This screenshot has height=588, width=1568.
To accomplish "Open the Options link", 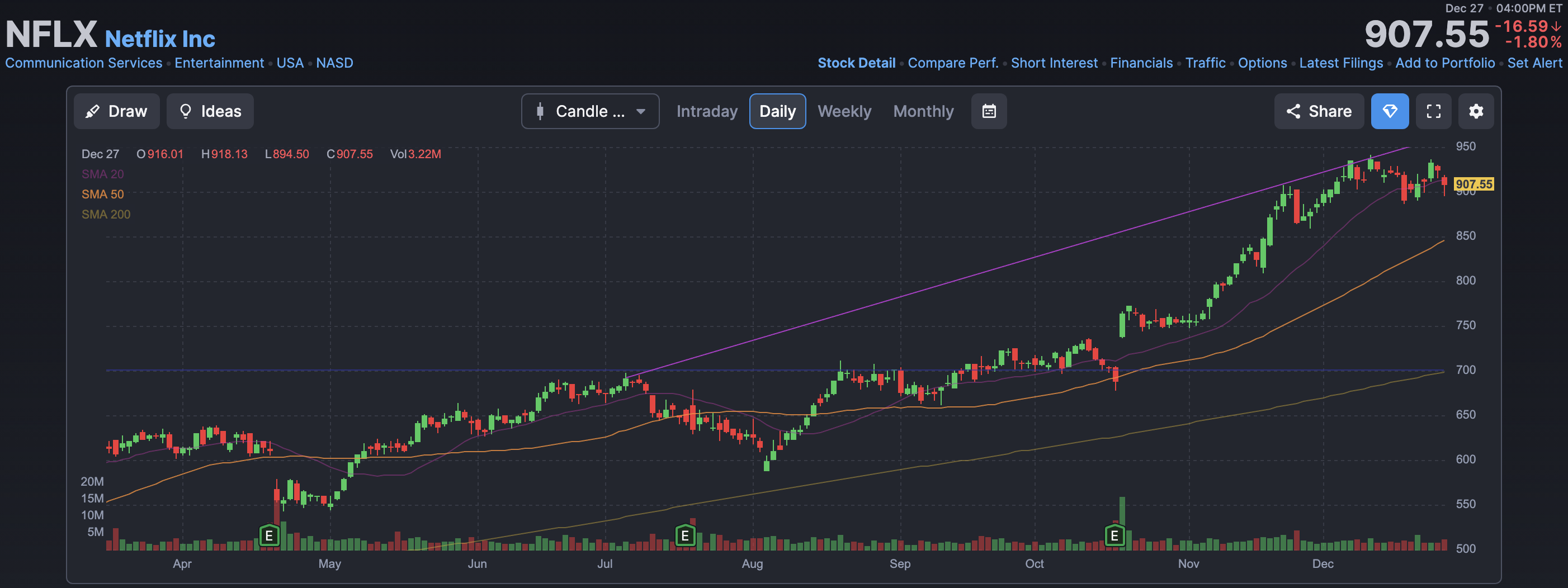I will coord(1263,63).
